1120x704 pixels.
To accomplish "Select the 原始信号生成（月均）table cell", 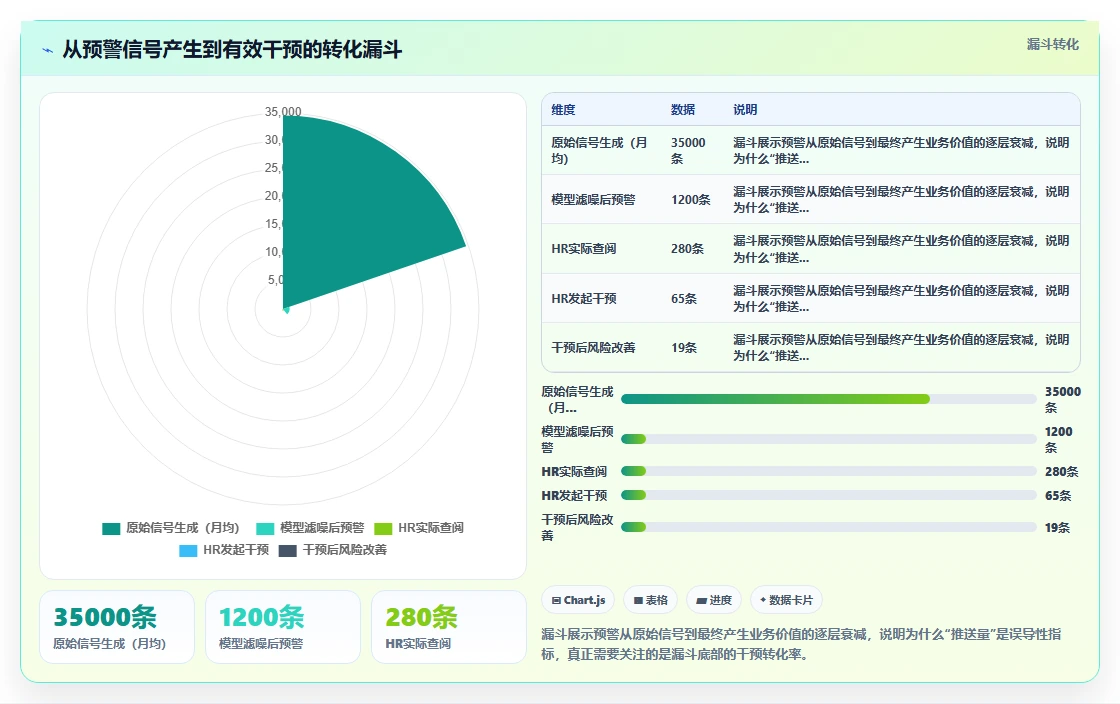I will [x=600, y=151].
